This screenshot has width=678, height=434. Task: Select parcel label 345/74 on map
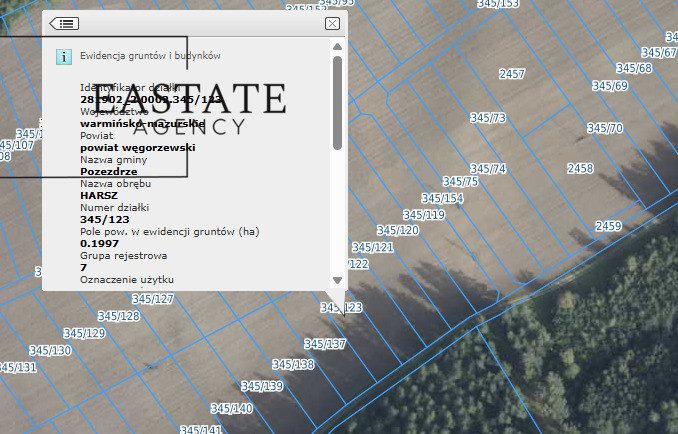click(x=488, y=169)
